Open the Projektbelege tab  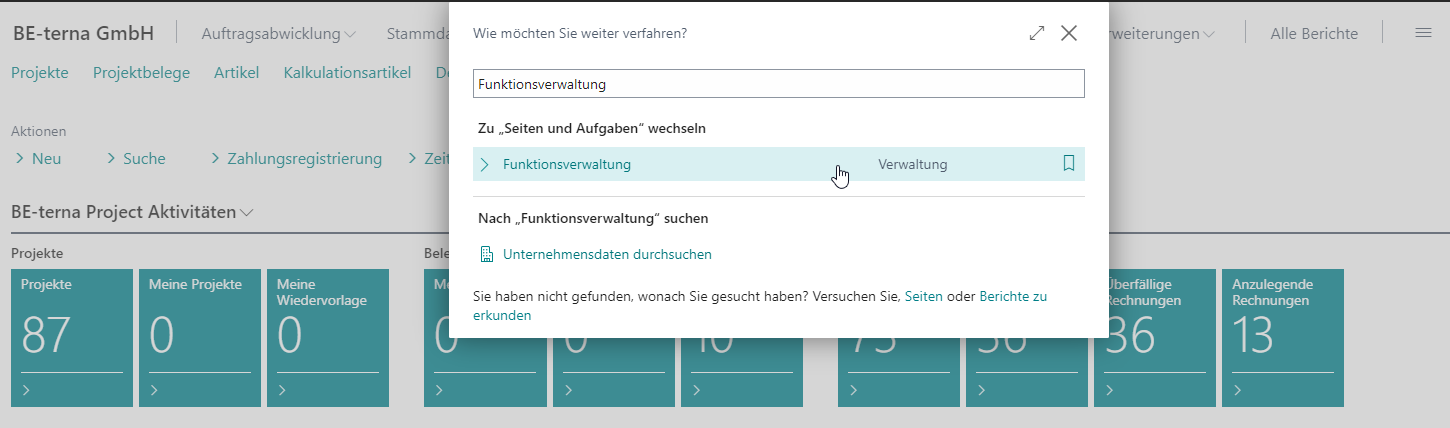(140, 72)
